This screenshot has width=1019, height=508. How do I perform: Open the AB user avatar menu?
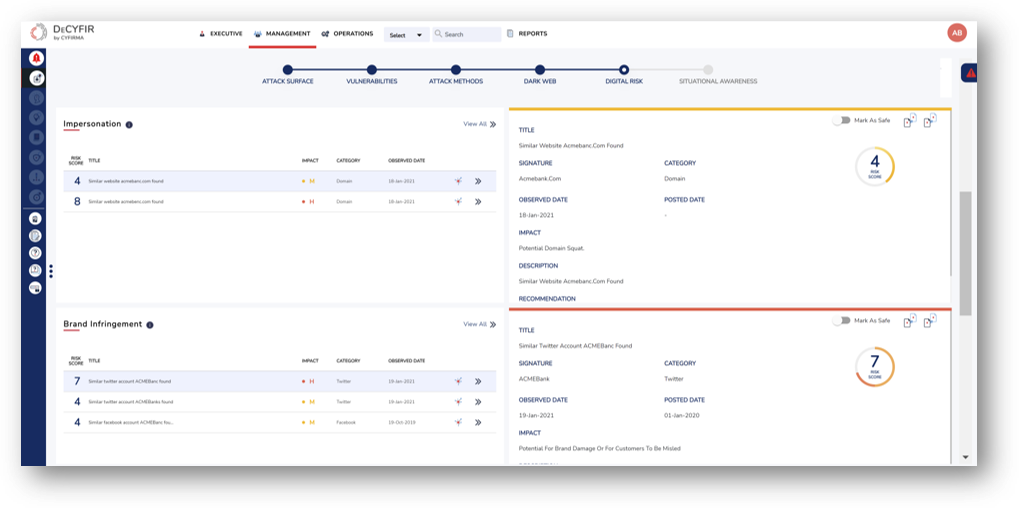click(x=957, y=33)
